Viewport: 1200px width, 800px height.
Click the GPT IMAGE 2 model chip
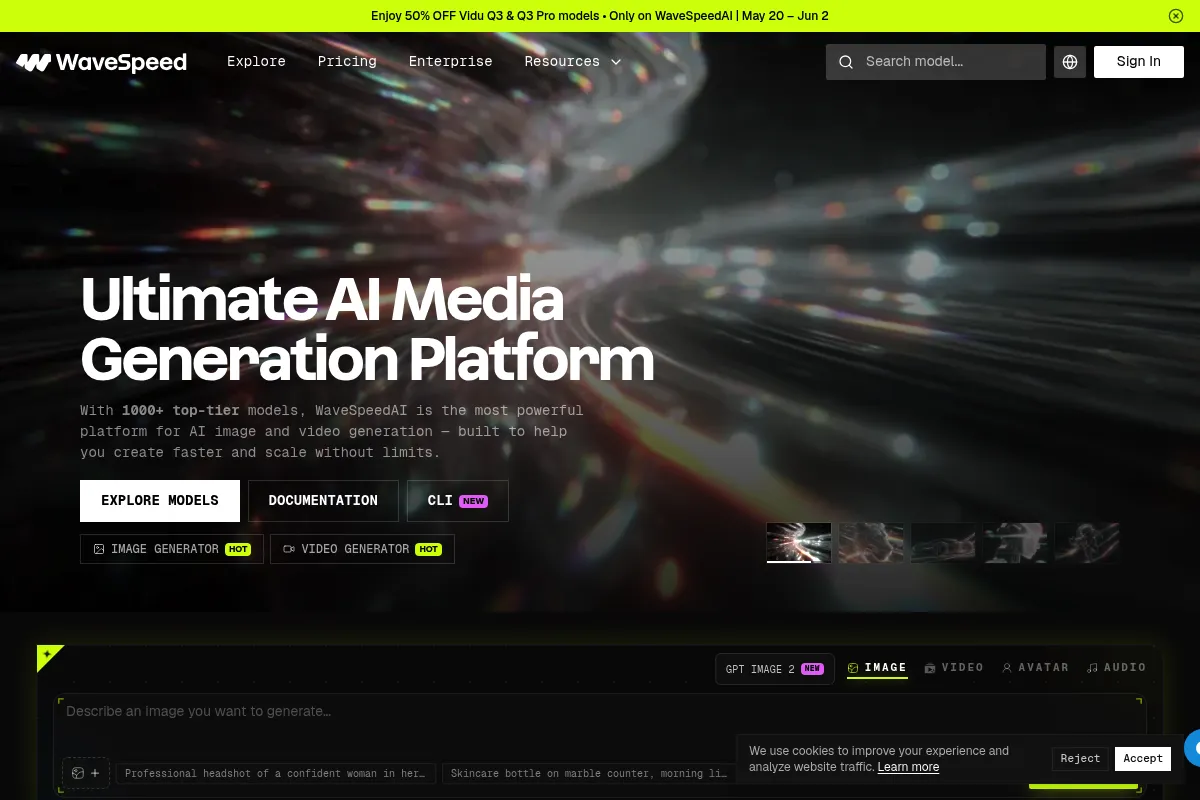[775, 669]
